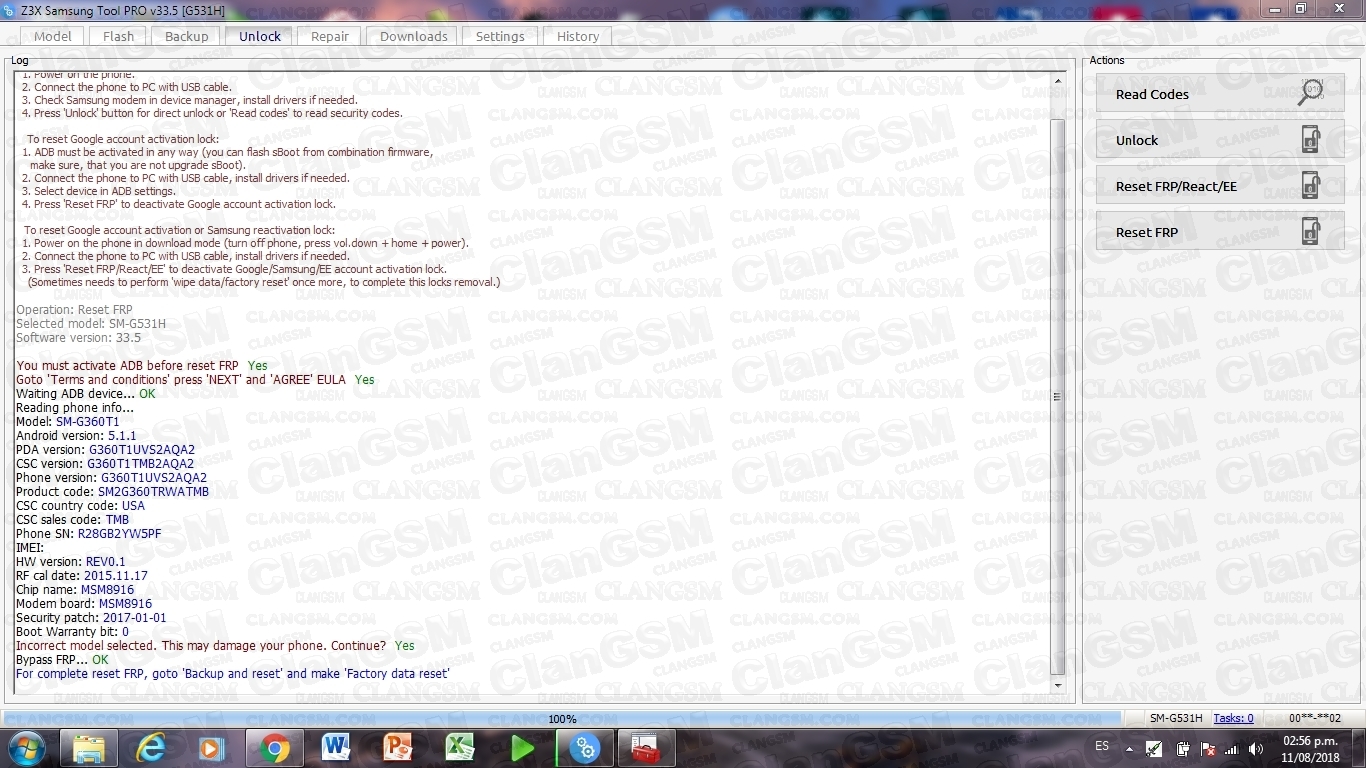Click the Phone SN R28GB2YW5PF line
The width and height of the screenshot is (1366, 768).
tap(88, 534)
